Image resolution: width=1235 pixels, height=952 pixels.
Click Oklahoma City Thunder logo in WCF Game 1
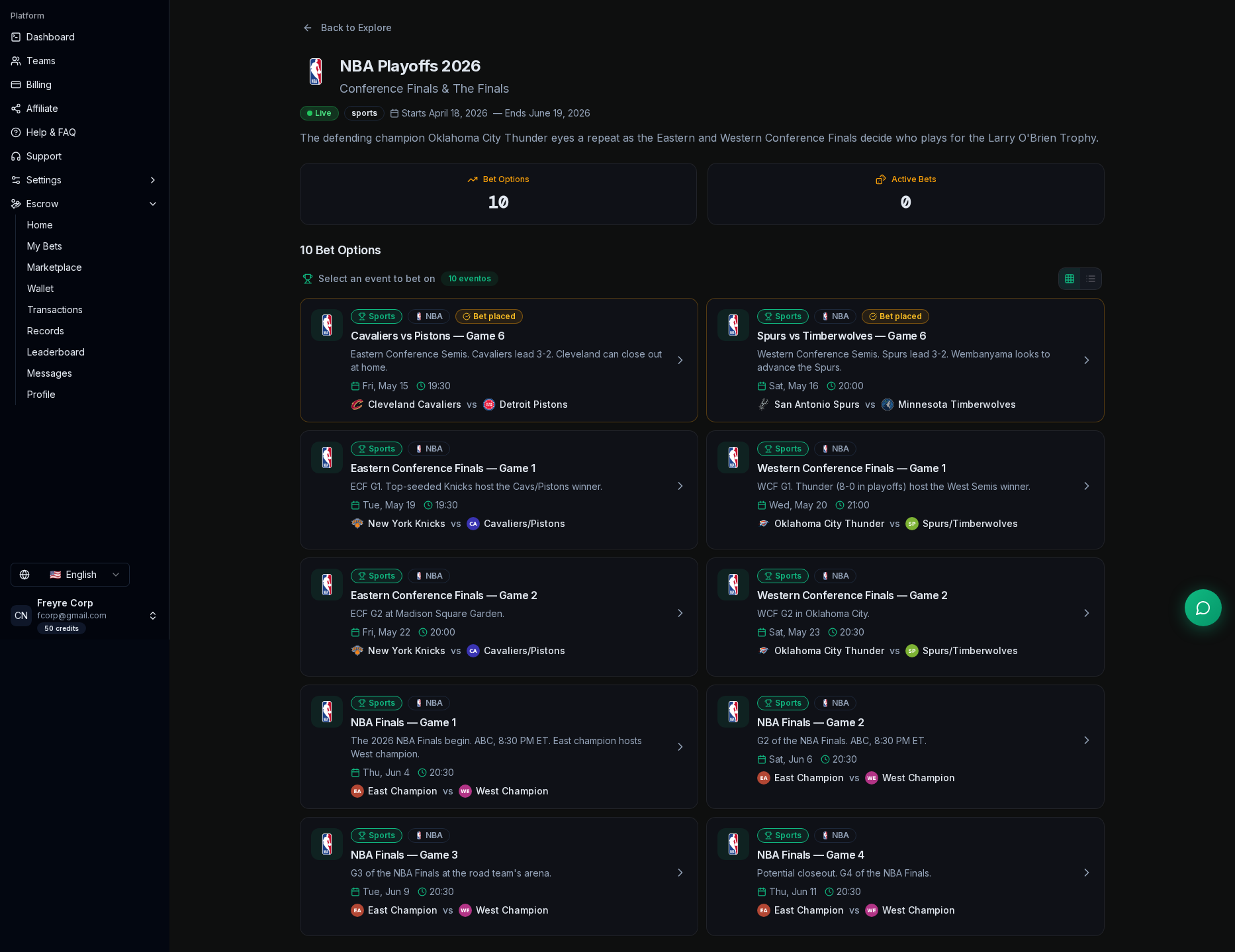[x=764, y=524]
